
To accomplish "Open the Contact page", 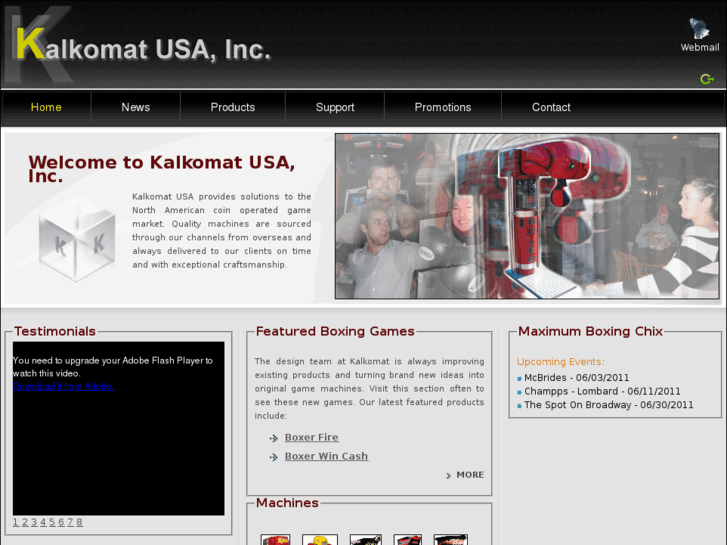I will pyautogui.click(x=551, y=107).
